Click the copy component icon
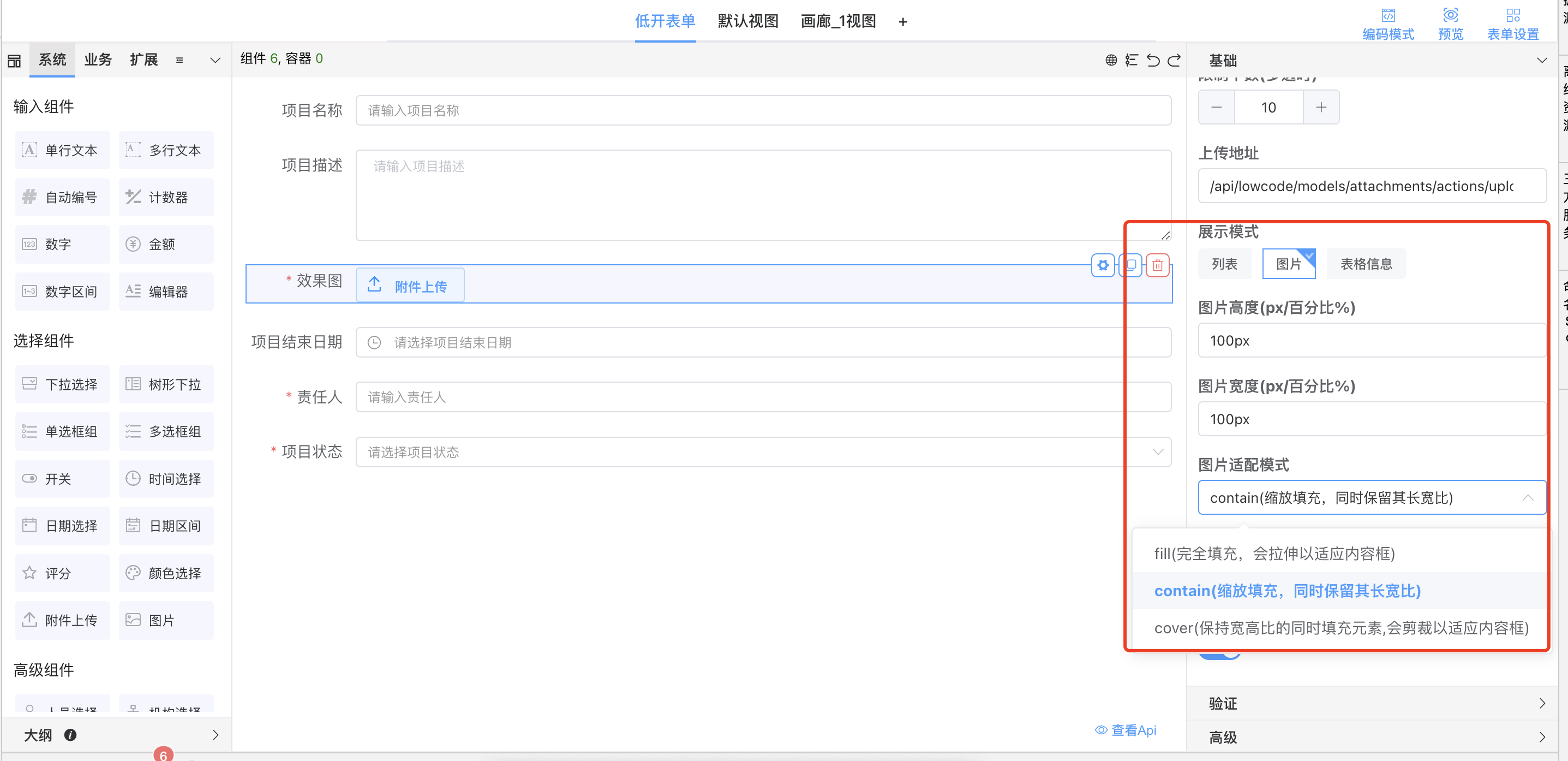Screen dimensions: 1568x761 1130,265
